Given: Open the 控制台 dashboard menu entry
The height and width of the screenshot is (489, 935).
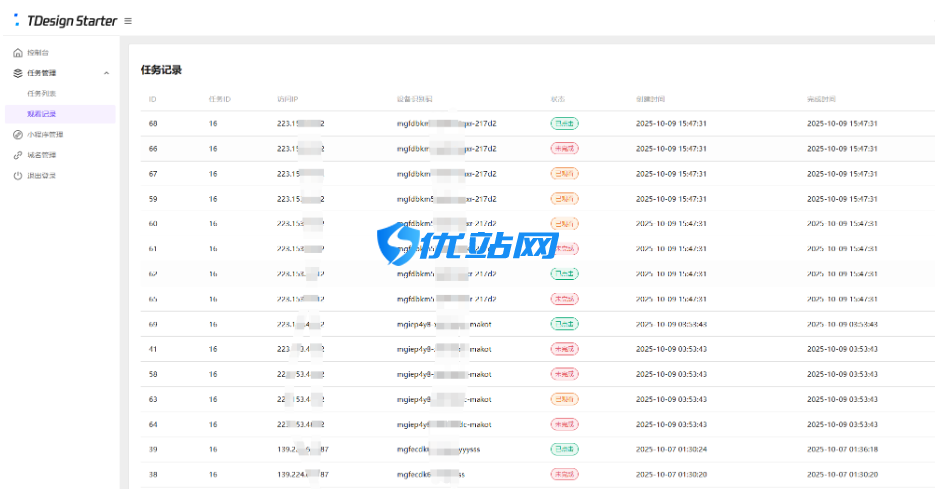Looking at the screenshot, I should pyautogui.click(x=38, y=52).
